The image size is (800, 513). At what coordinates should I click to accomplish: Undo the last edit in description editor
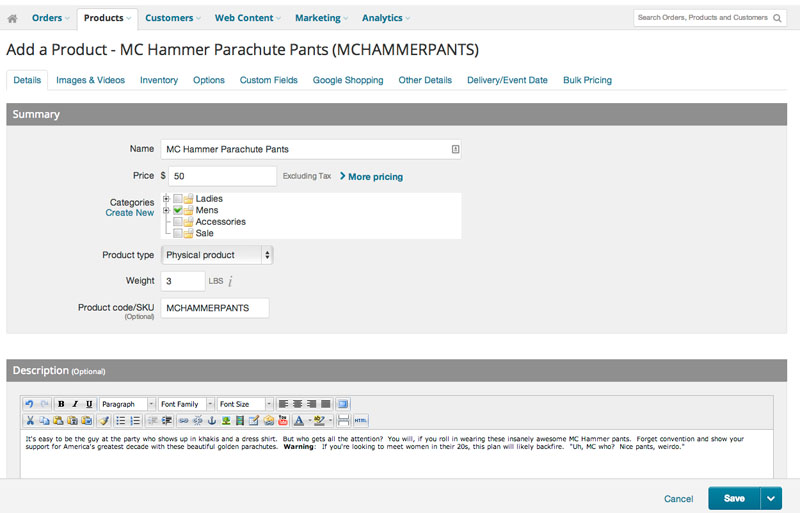coord(29,404)
